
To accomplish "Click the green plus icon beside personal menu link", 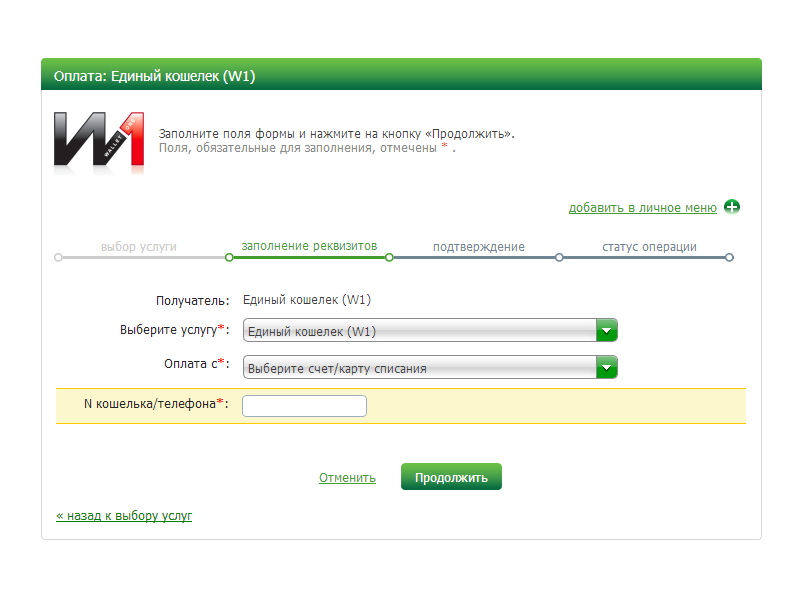I will [x=732, y=207].
